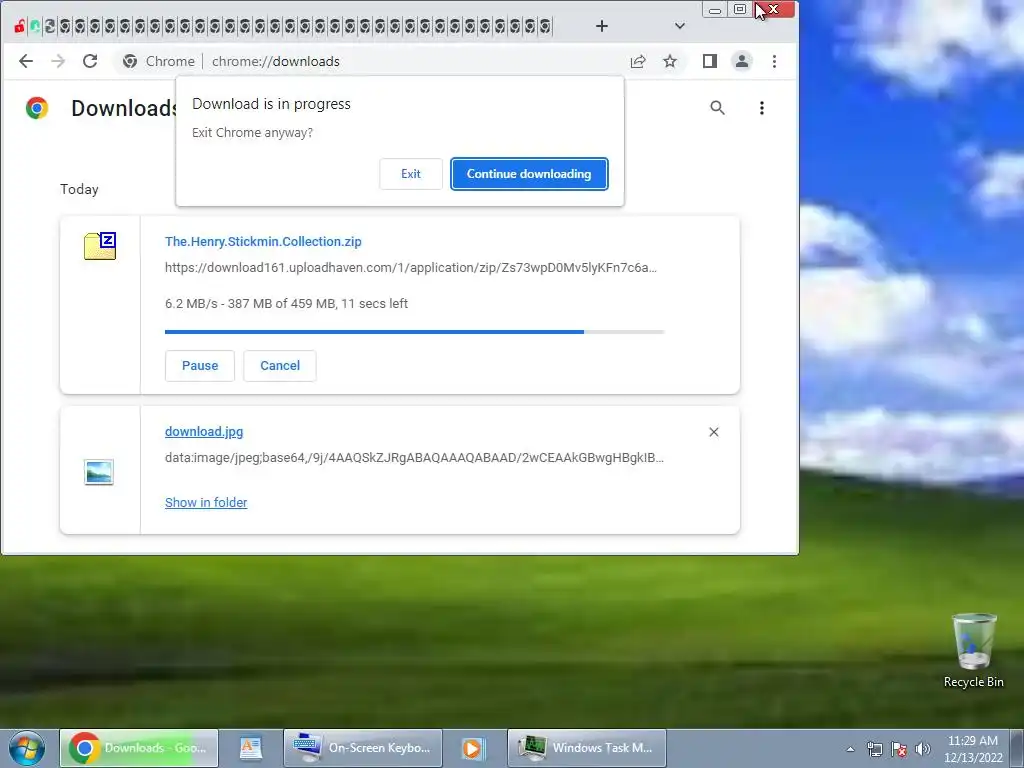The image size is (1024, 768).
Task: Pause the Henry Stickmin download
Action: click(x=200, y=366)
